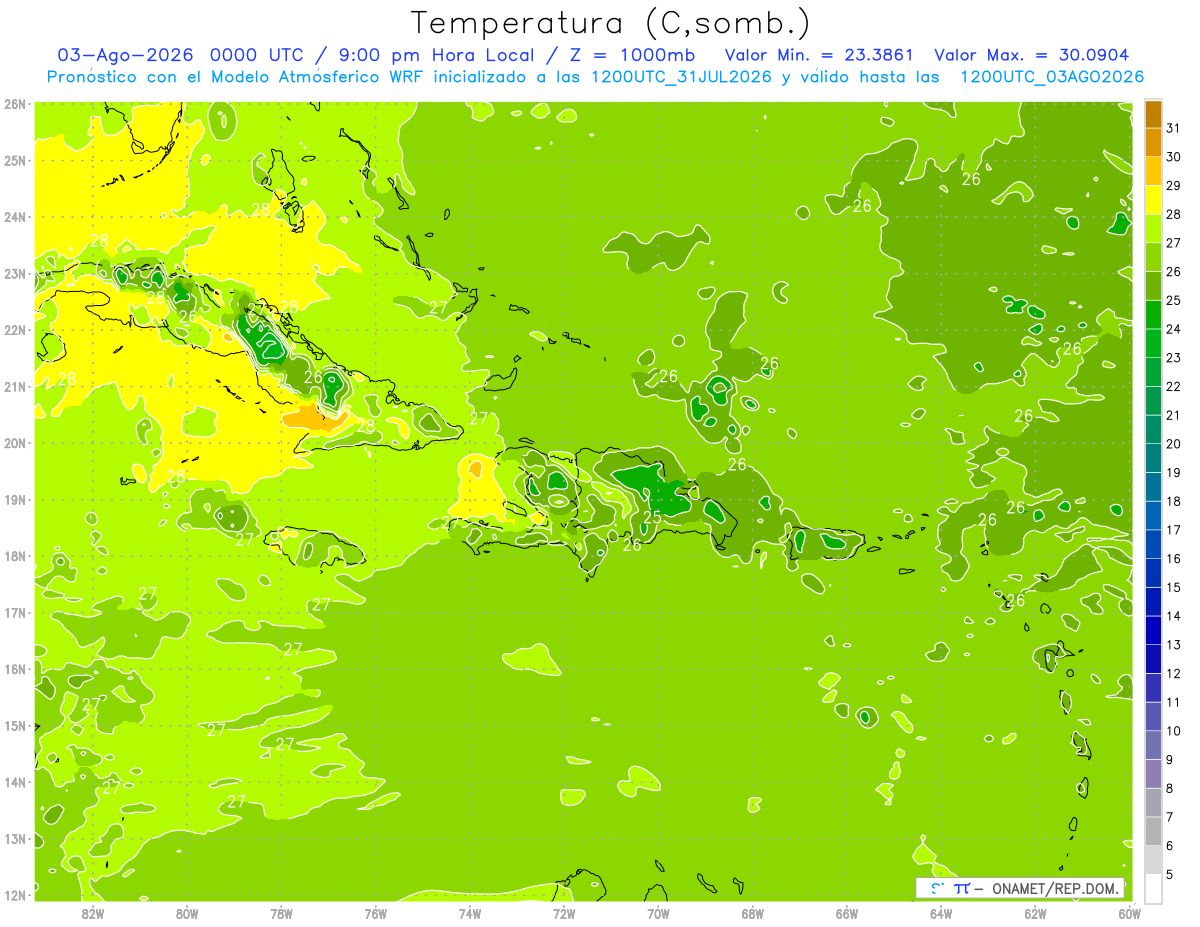The image size is (1200, 927).
Task: Click the "15N" latitude axis label
Action: click(x=15, y=725)
